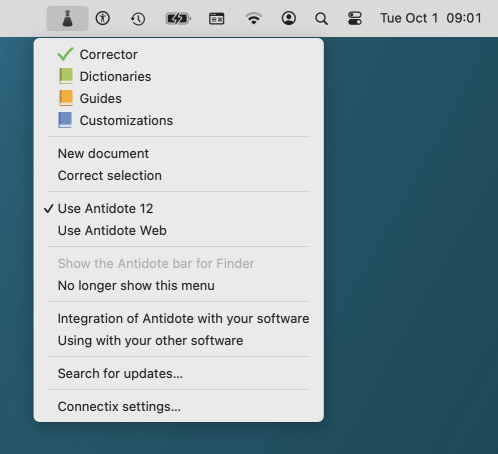Open the Accessibility menu bar icon

103,18
